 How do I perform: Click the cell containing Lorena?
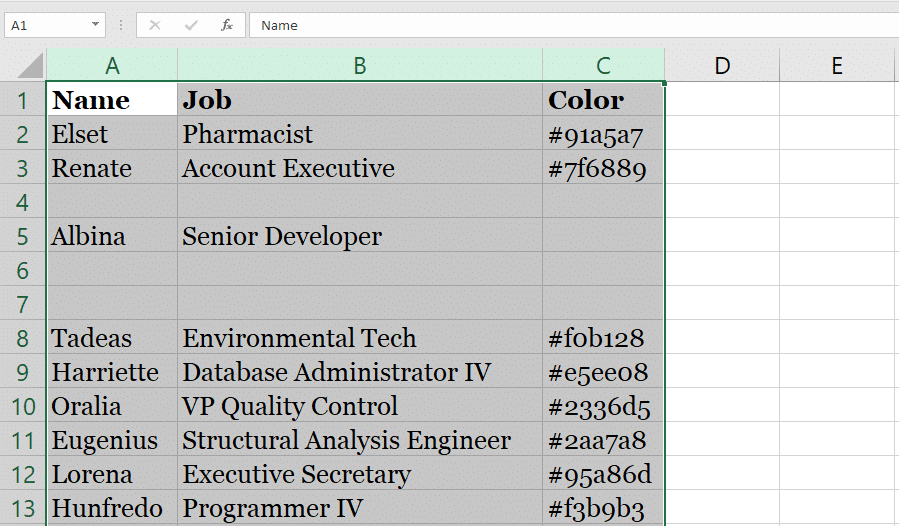112,474
